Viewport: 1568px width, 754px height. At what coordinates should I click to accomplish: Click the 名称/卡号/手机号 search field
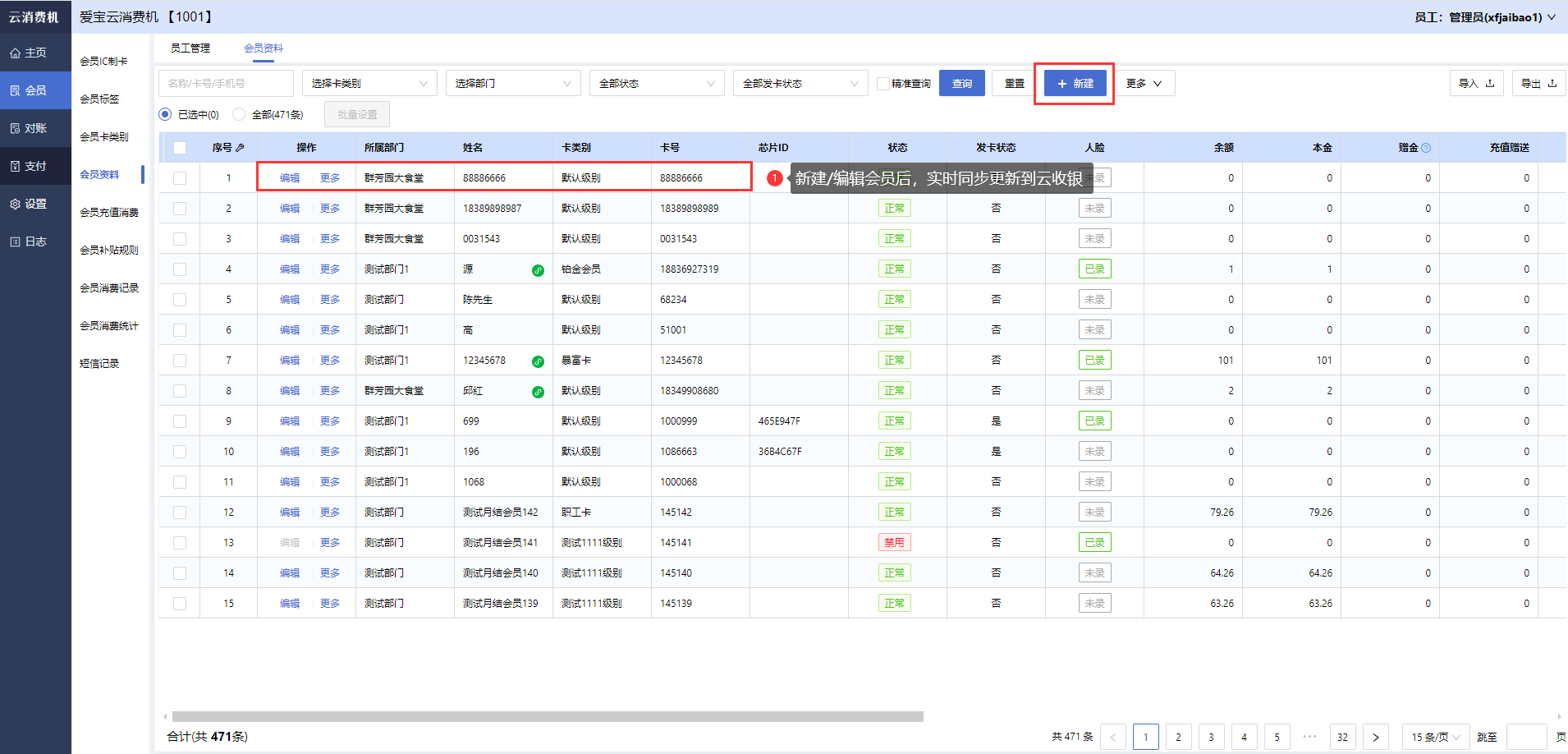click(226, 84)
